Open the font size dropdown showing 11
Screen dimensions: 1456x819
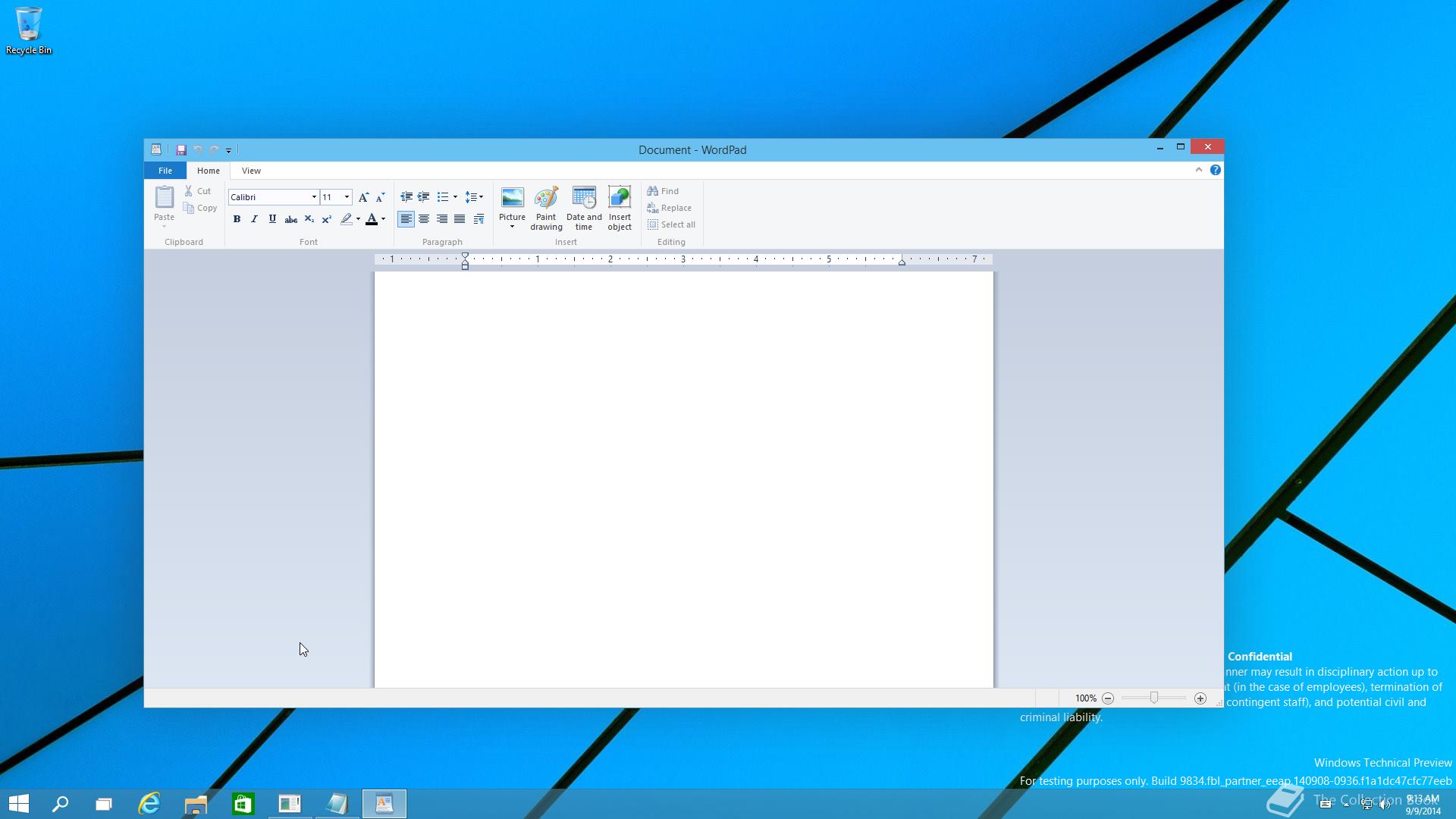coord(347,197)
